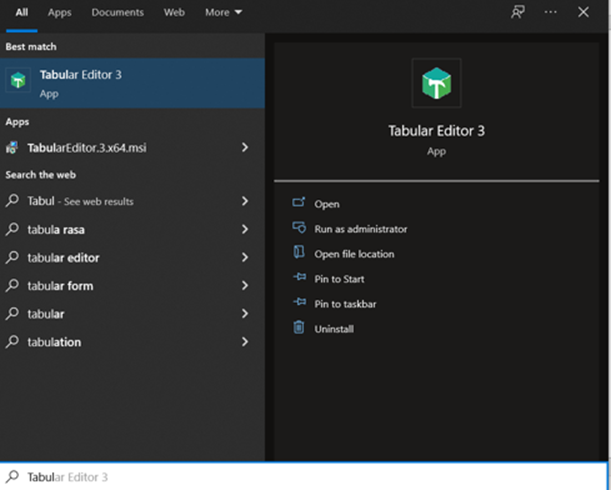Click the Pin to taskbar pin icon

coord(299,302)
